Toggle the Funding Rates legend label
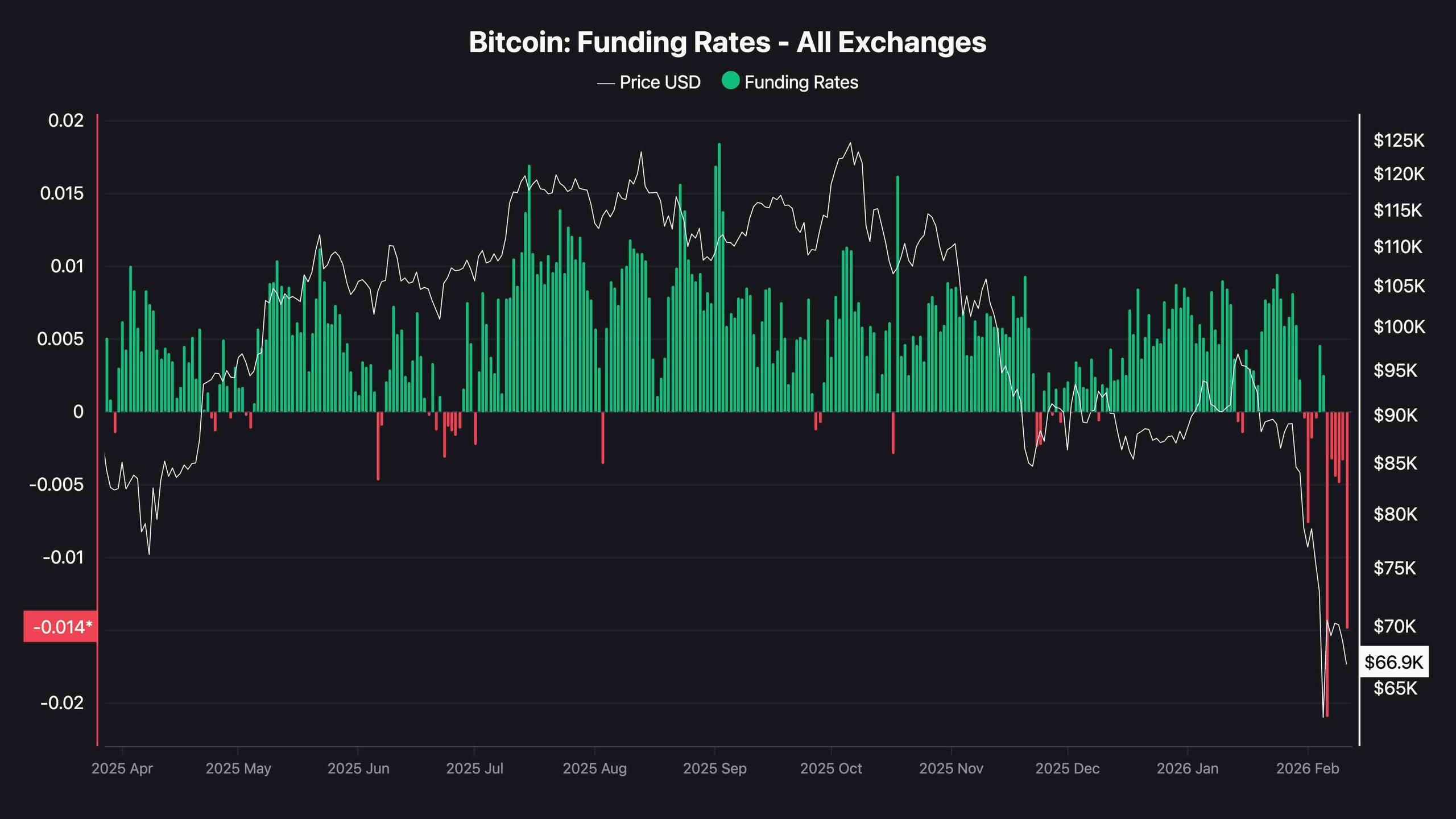Viewport: 1456px width, 819px height. click(x=801, y=82)
